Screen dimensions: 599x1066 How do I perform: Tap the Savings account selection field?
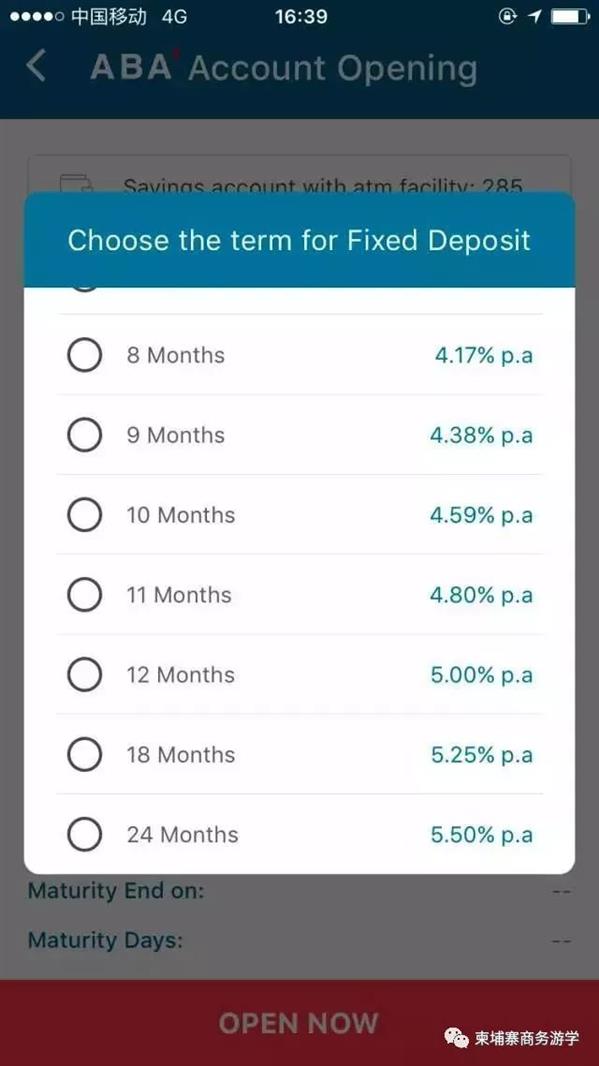click(299, 175)
